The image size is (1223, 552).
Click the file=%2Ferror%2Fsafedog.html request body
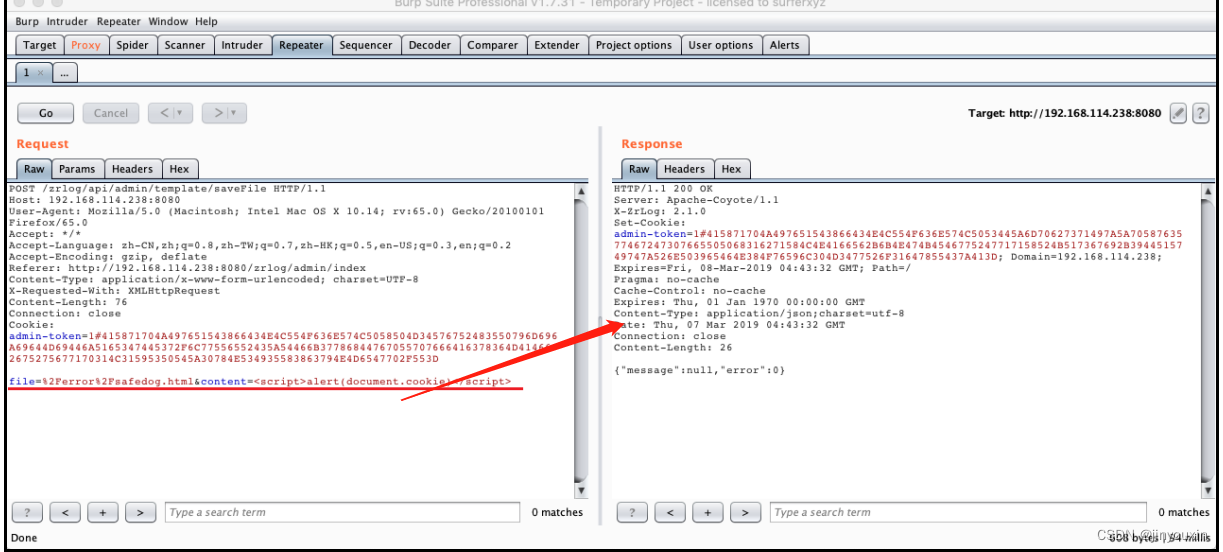[x=260, y=381]
